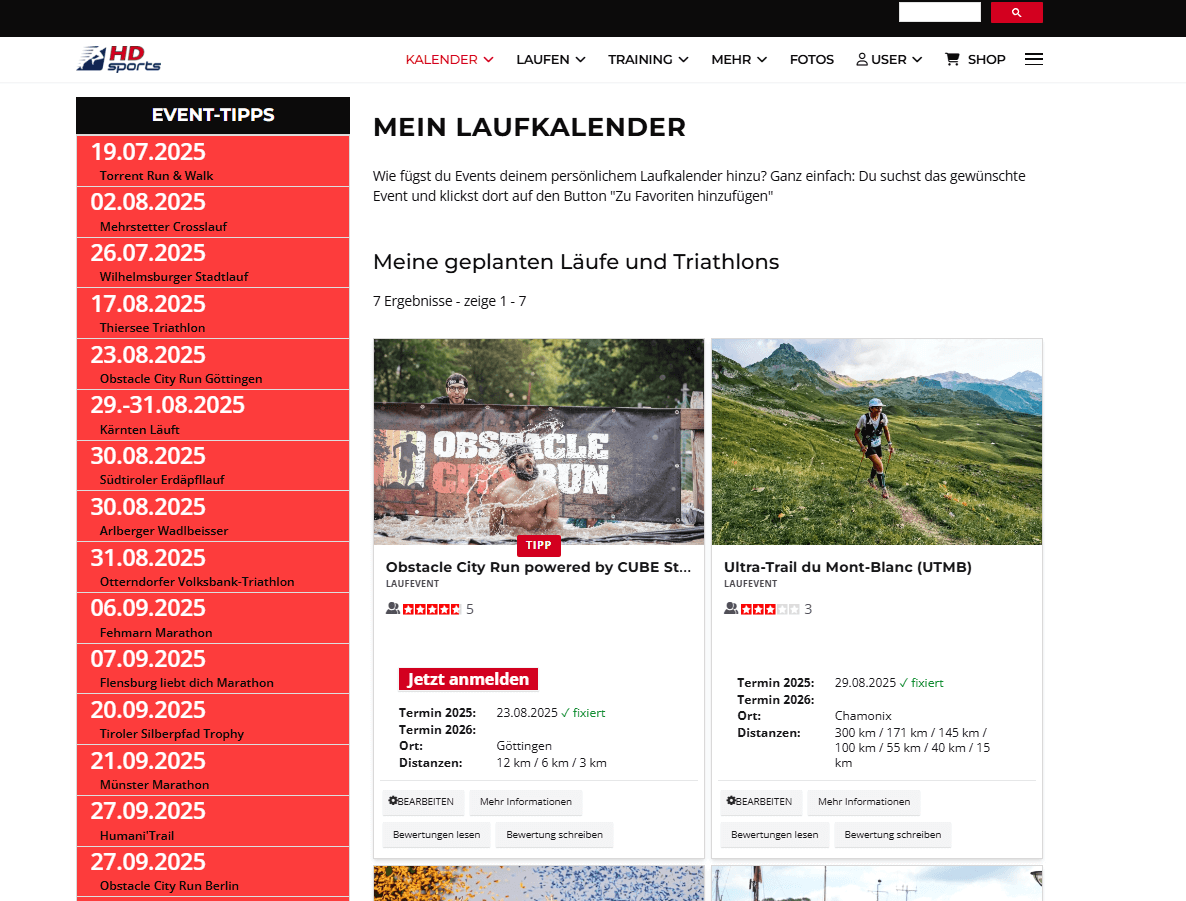
Task: Click the participants icon next to UTMB rating
Action: pyautogui.click(x=731, y=608)
